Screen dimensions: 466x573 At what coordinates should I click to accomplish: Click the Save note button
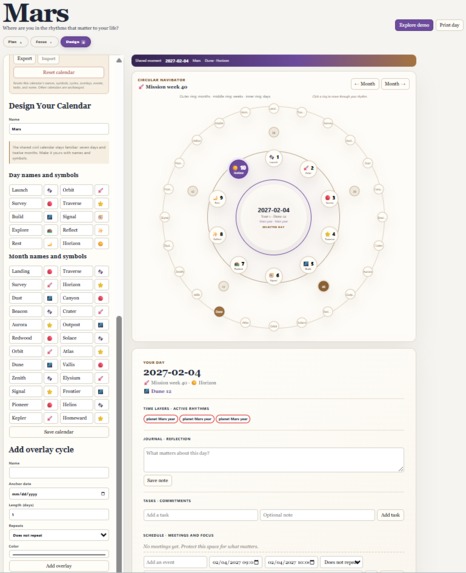click(158, 481)
